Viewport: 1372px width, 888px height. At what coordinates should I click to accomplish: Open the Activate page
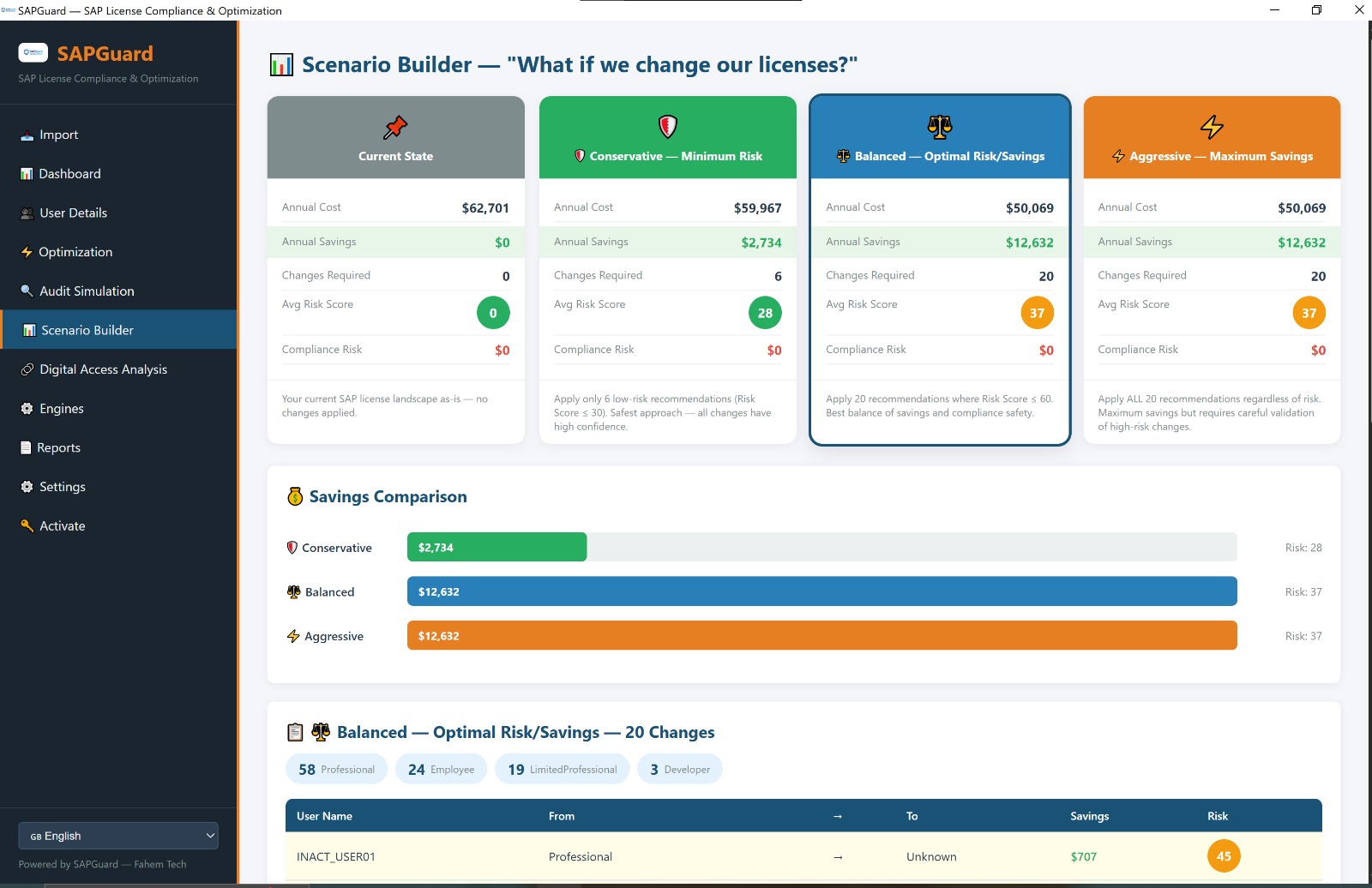[x=118, y=525]
